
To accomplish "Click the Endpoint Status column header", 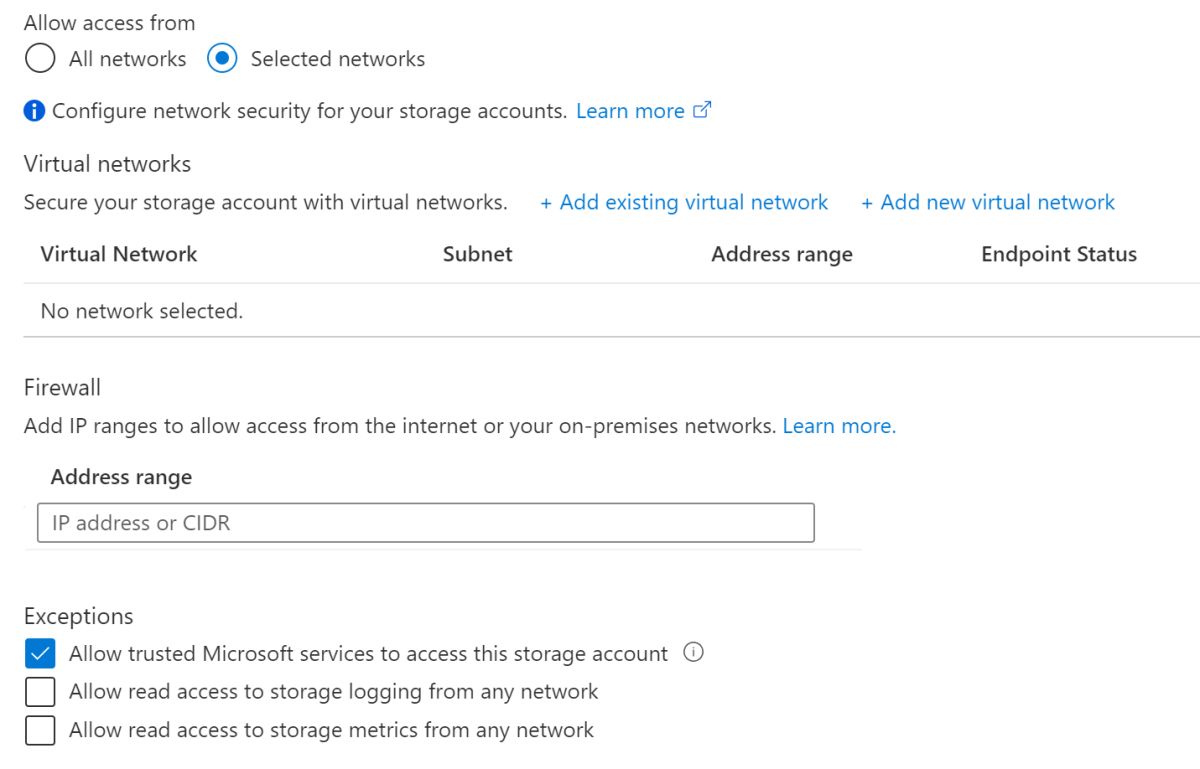I will (x=1059, y=255).
